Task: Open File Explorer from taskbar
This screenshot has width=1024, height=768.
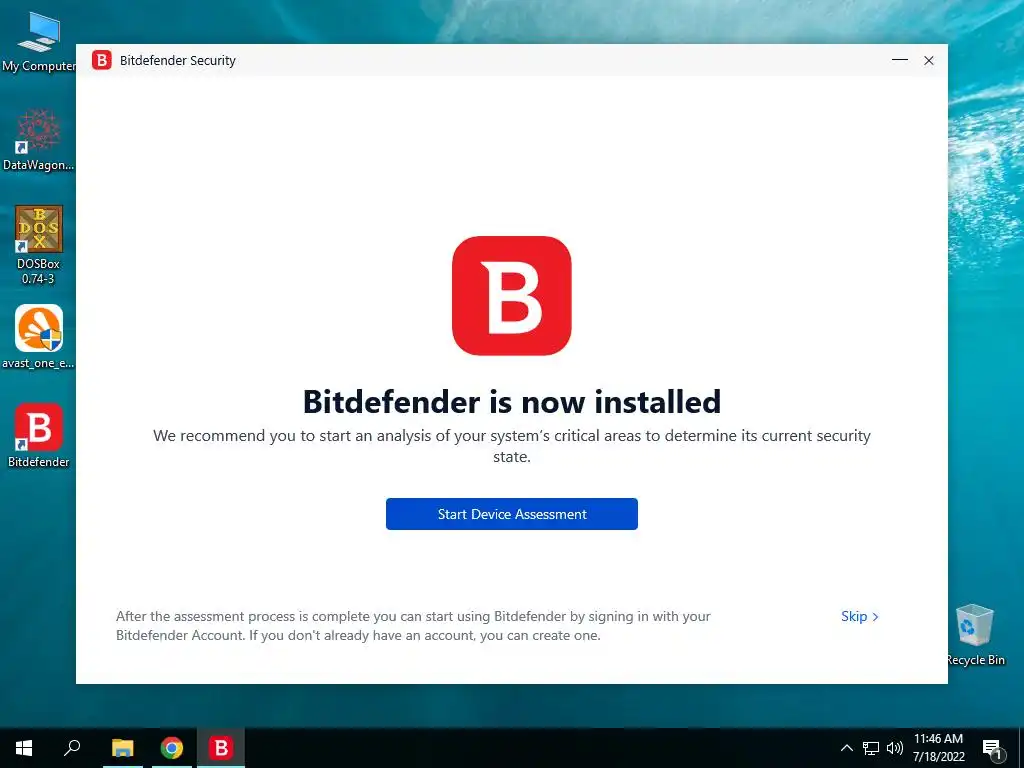Action: (x=122, y=748)
